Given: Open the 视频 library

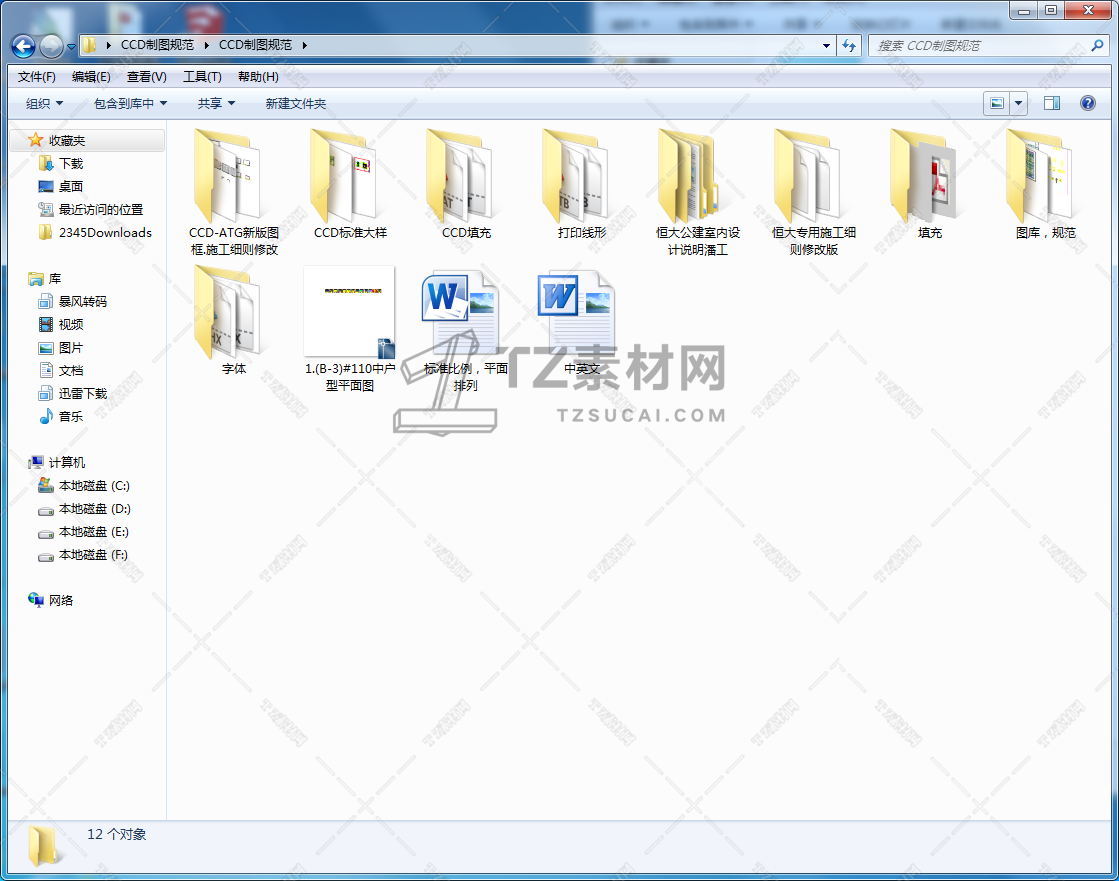Looking at the screenshot, I should (71, 325).
